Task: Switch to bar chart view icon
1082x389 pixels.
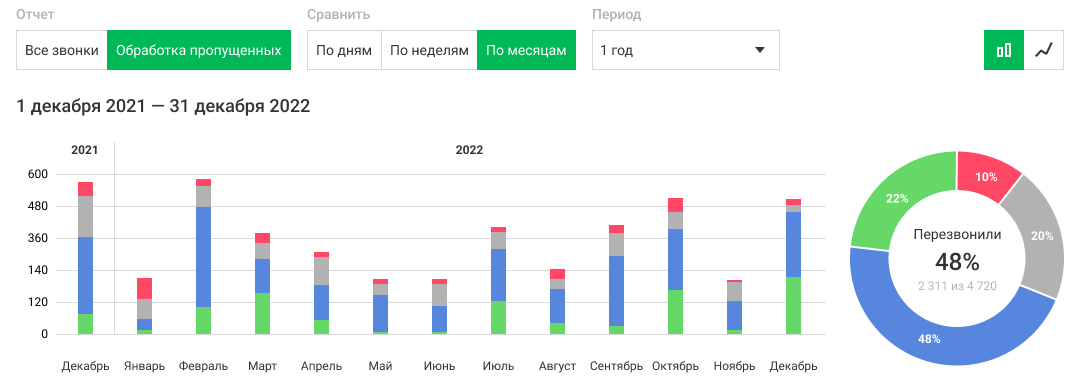Action: click(x=1004, y=50)
